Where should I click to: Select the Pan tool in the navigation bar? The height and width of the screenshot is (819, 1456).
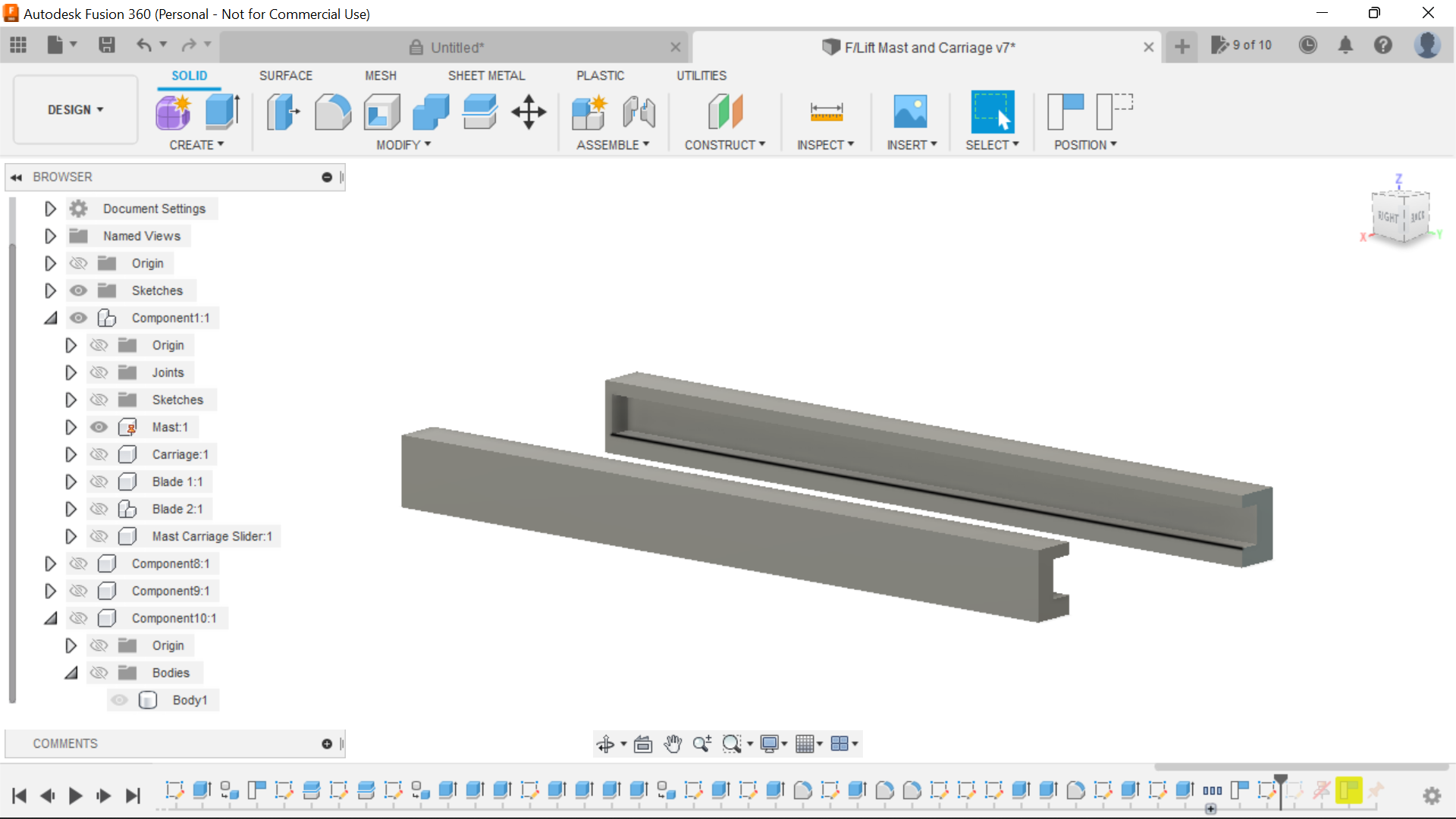click(673, 744)
